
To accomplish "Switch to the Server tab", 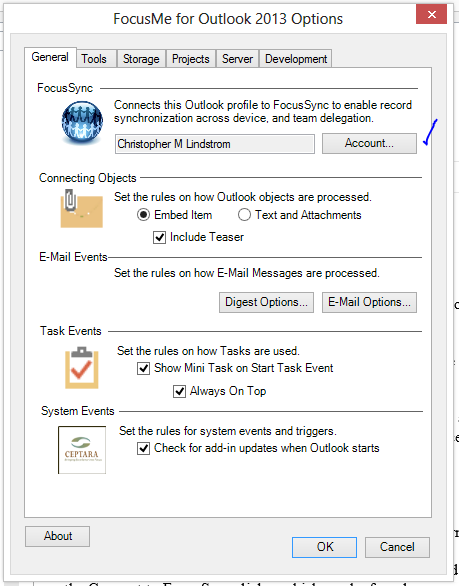I will click(237, 59).
